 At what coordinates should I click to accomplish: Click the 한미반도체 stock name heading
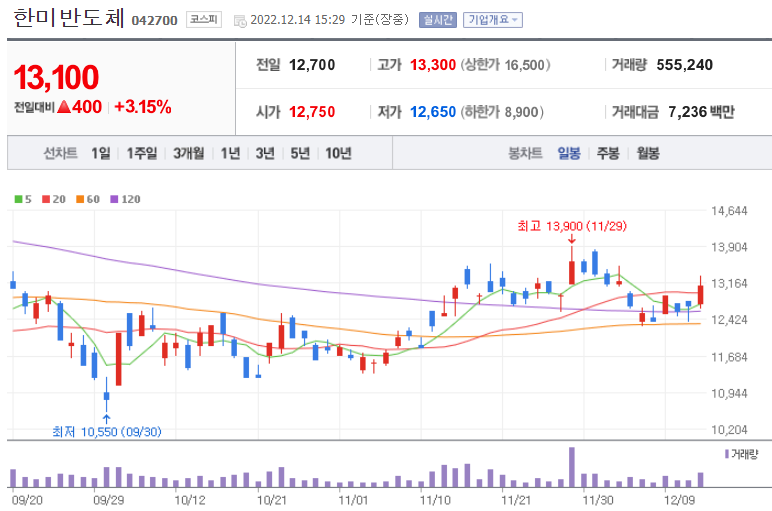click(68, 18)
